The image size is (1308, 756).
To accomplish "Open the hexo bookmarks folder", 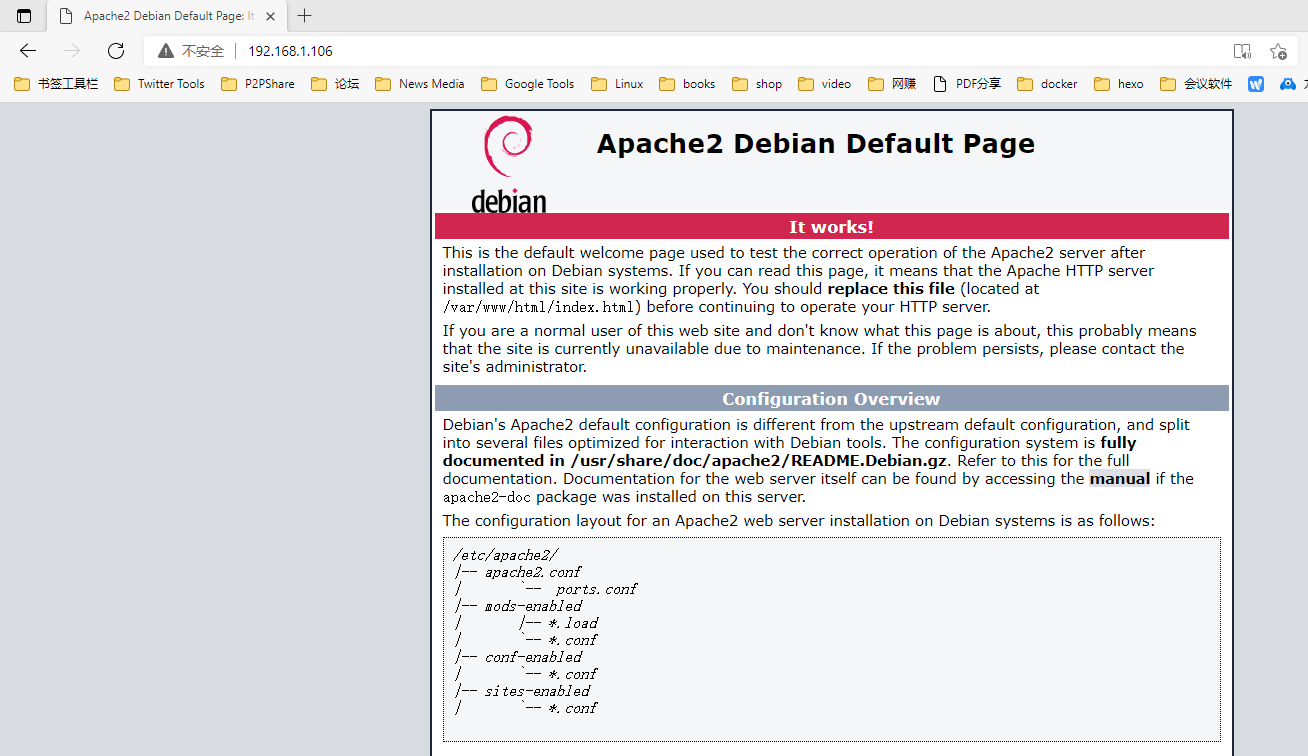I will coord(1119,84).
